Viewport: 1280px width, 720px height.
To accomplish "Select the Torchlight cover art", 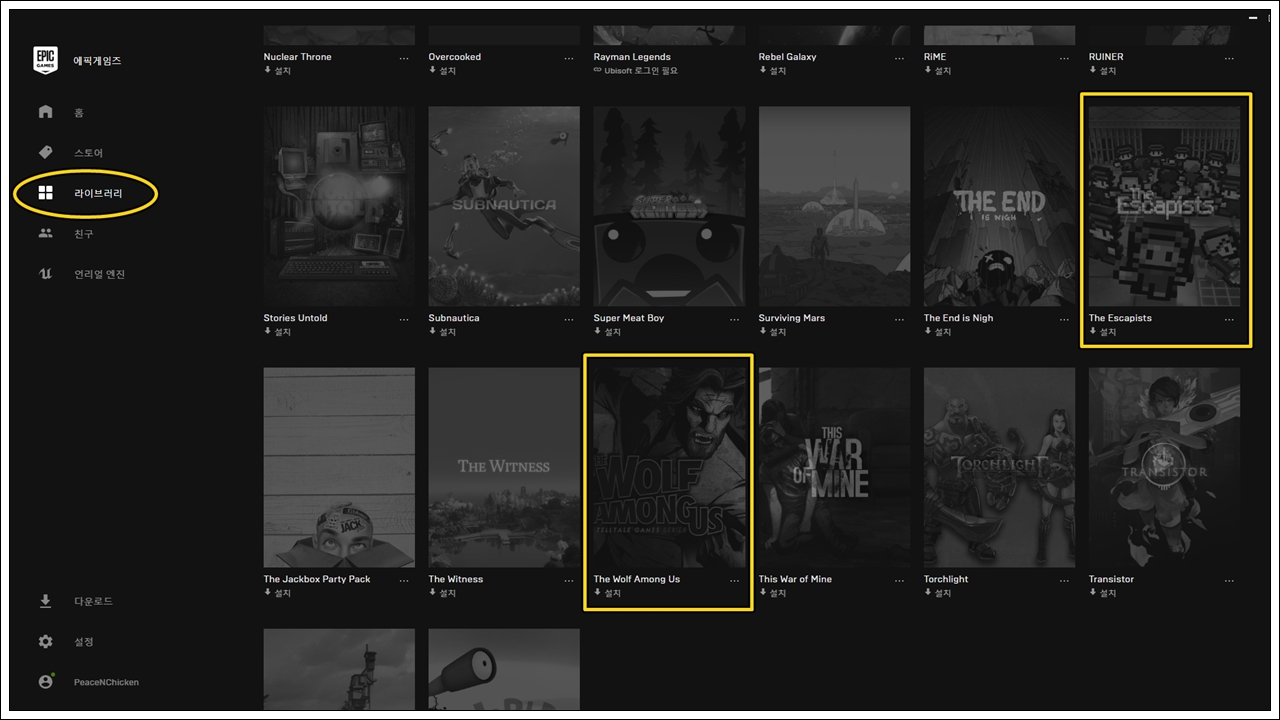I will coord(999,467).
